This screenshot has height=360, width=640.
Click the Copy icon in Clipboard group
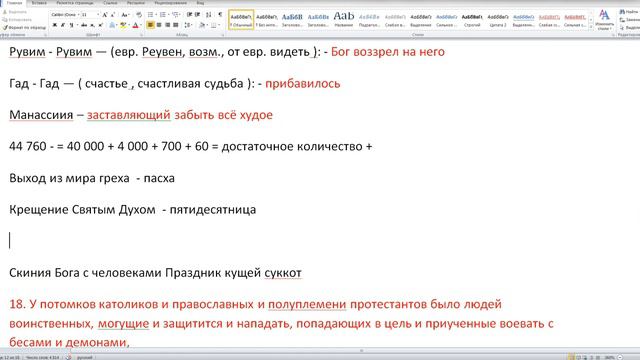pyautogui.click(x=5, y=20)
